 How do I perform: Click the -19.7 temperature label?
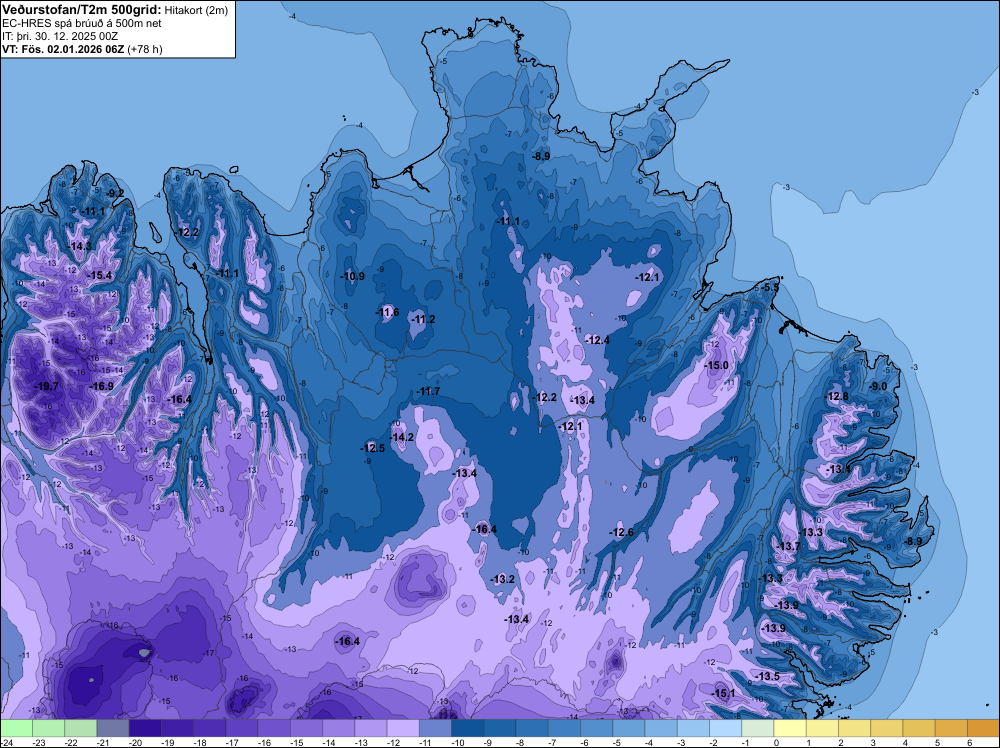click(x=46, y=386)
